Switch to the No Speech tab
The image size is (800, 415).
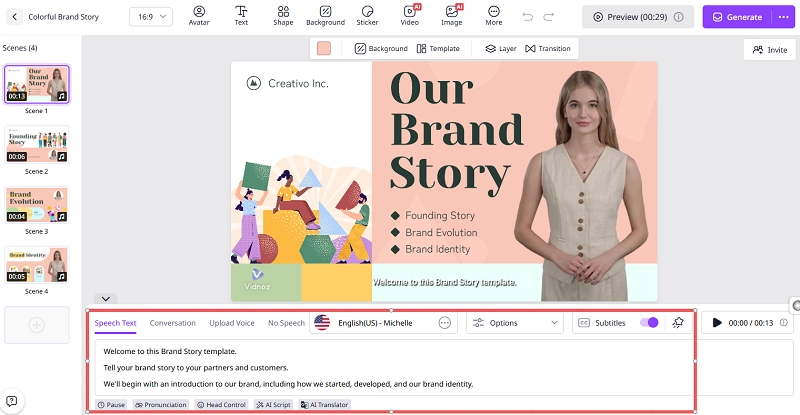[x=286, y=323]
